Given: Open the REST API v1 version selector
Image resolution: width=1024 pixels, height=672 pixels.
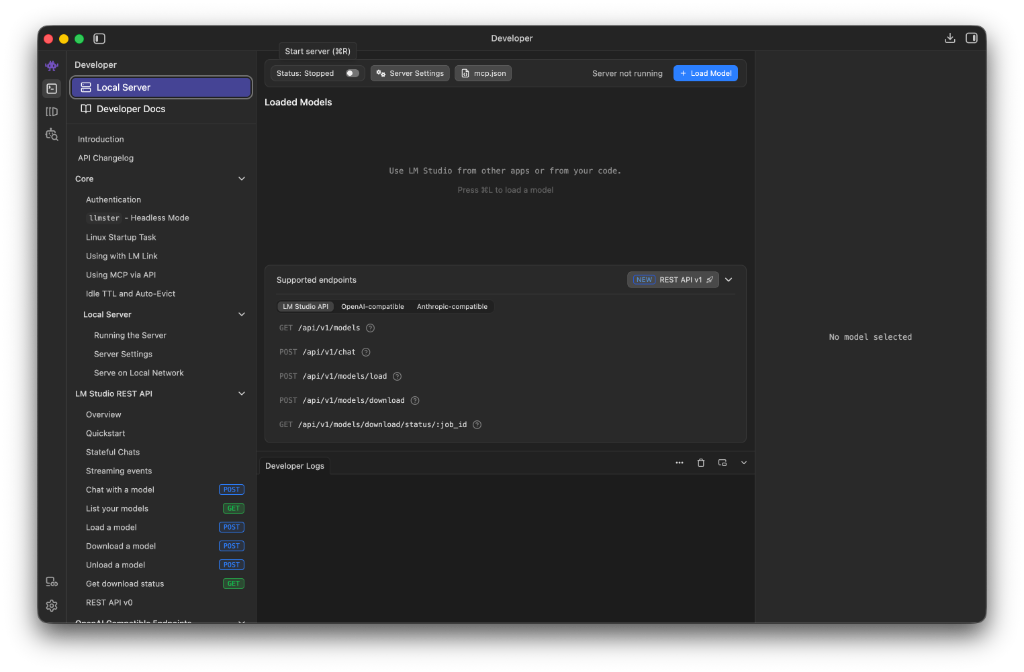Looking at the screenshot, I should point(673,280).
